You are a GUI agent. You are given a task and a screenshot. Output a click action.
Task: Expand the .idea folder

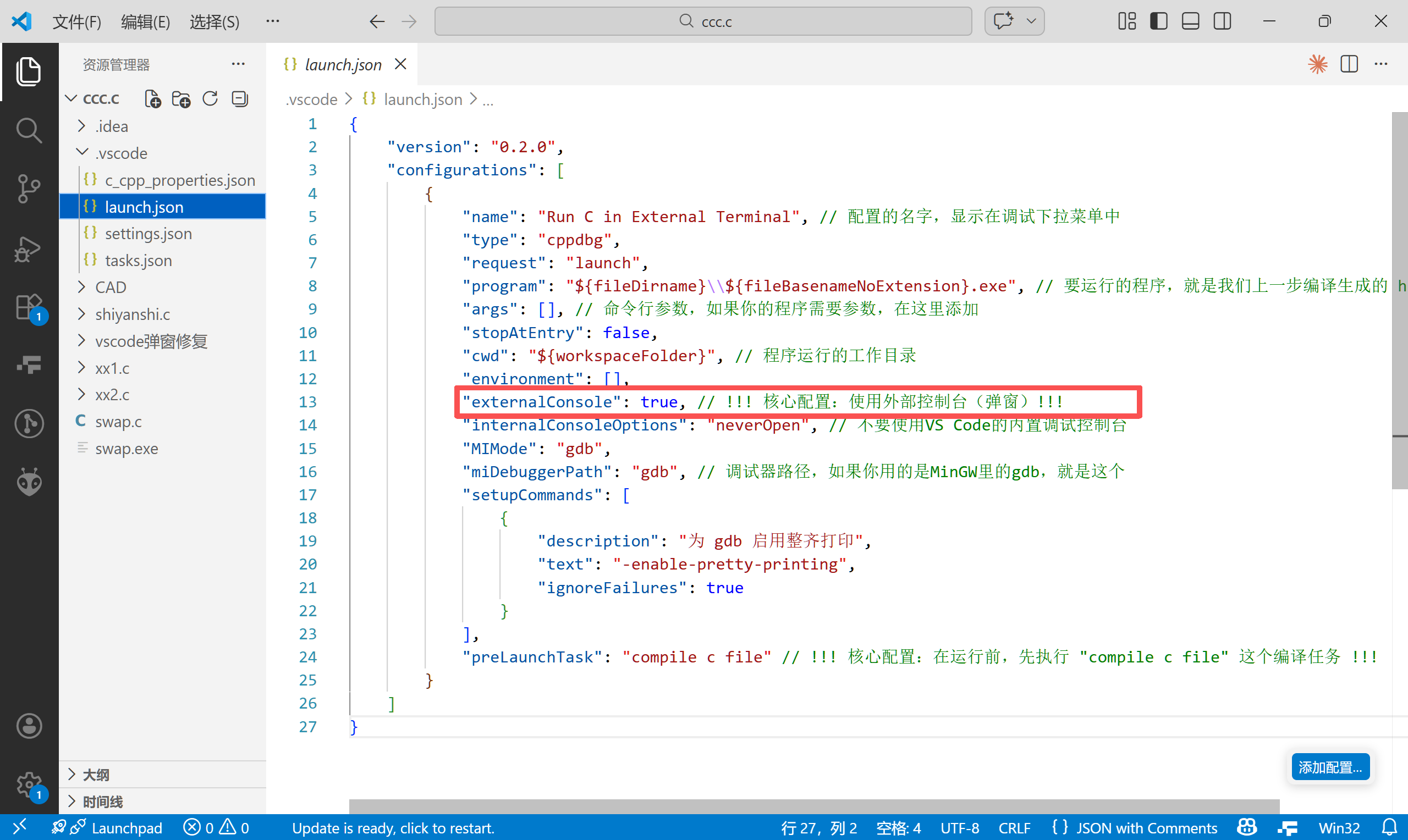point(81,126)
